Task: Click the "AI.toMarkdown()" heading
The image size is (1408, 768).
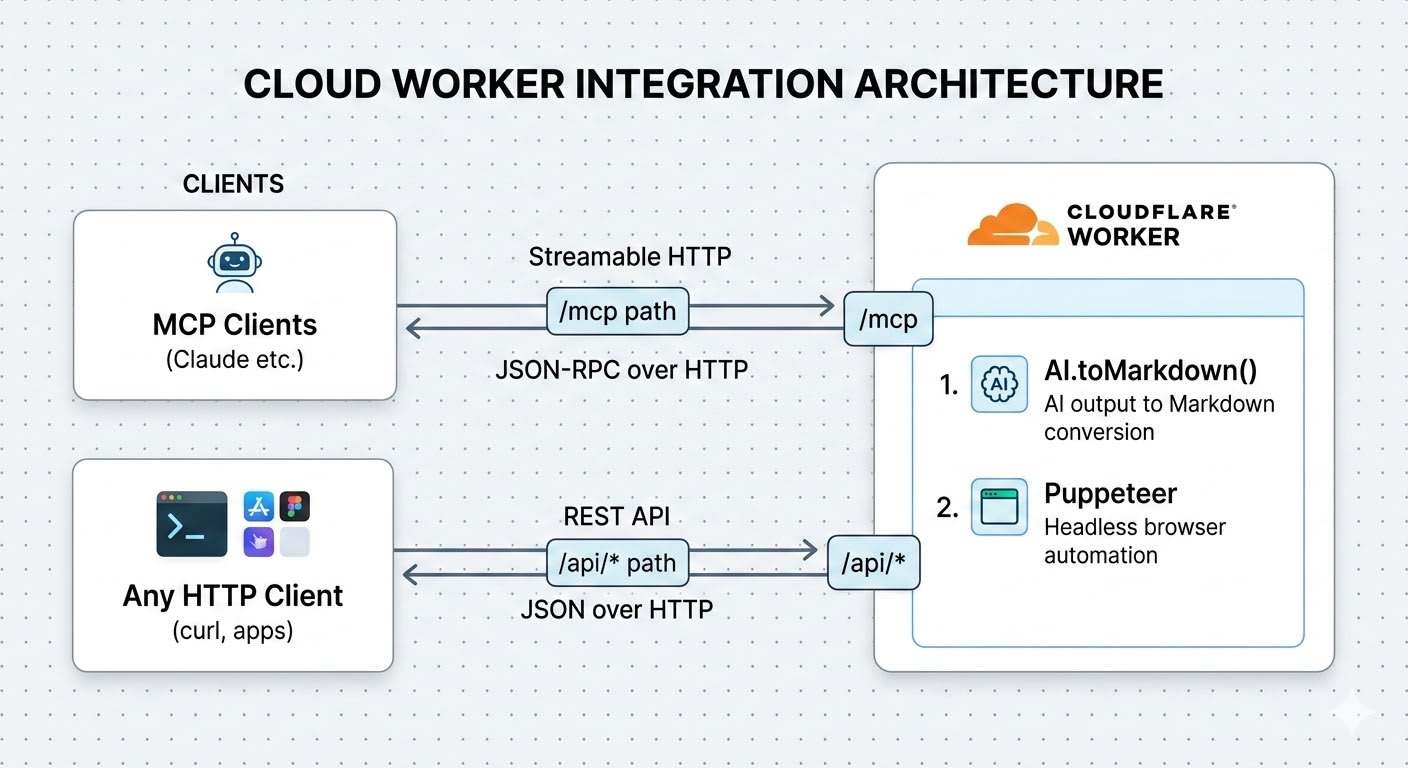Action: [x=1151, y=370]
